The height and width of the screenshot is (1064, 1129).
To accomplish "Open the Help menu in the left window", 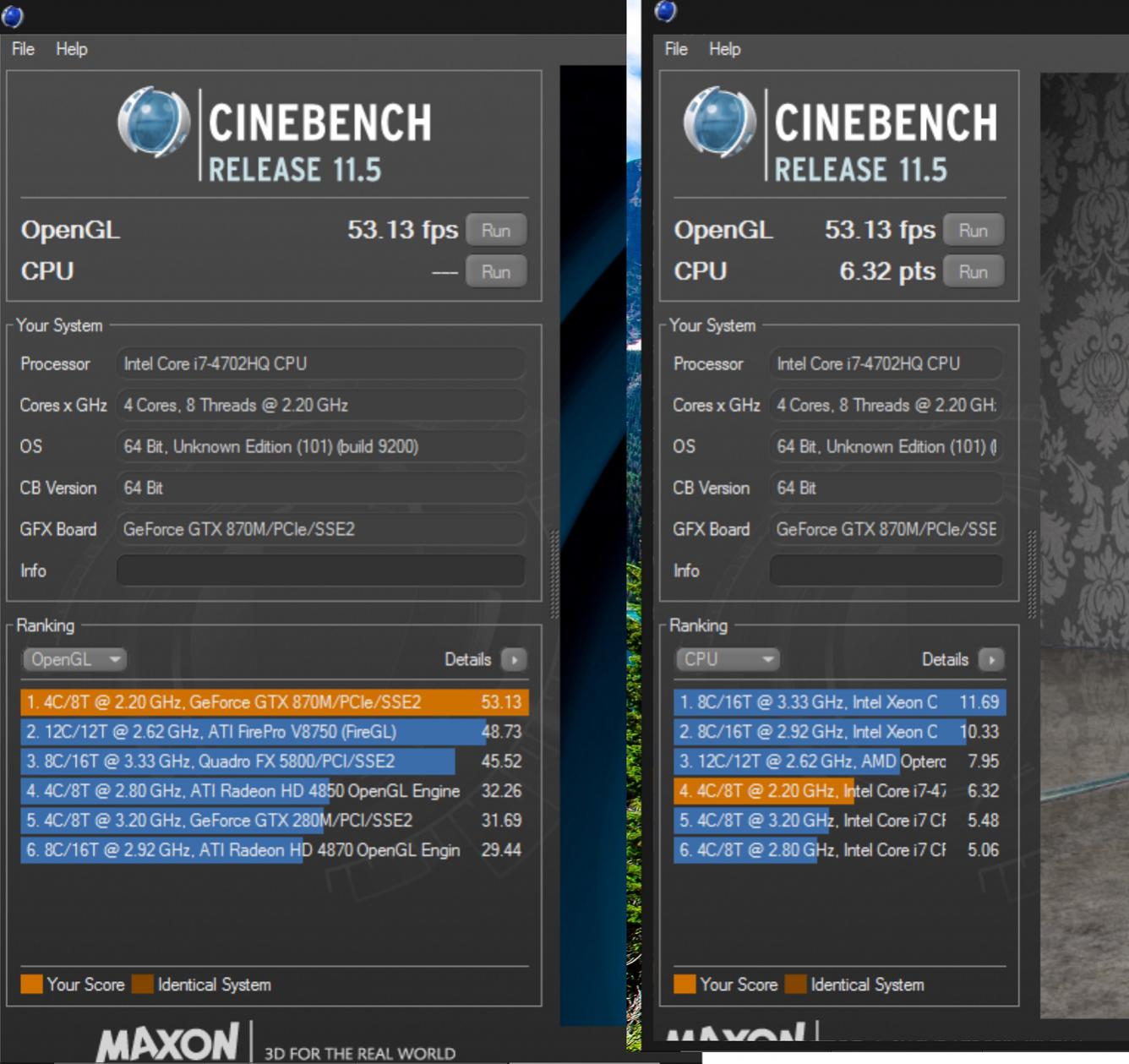I will click(x=72, y=49).
